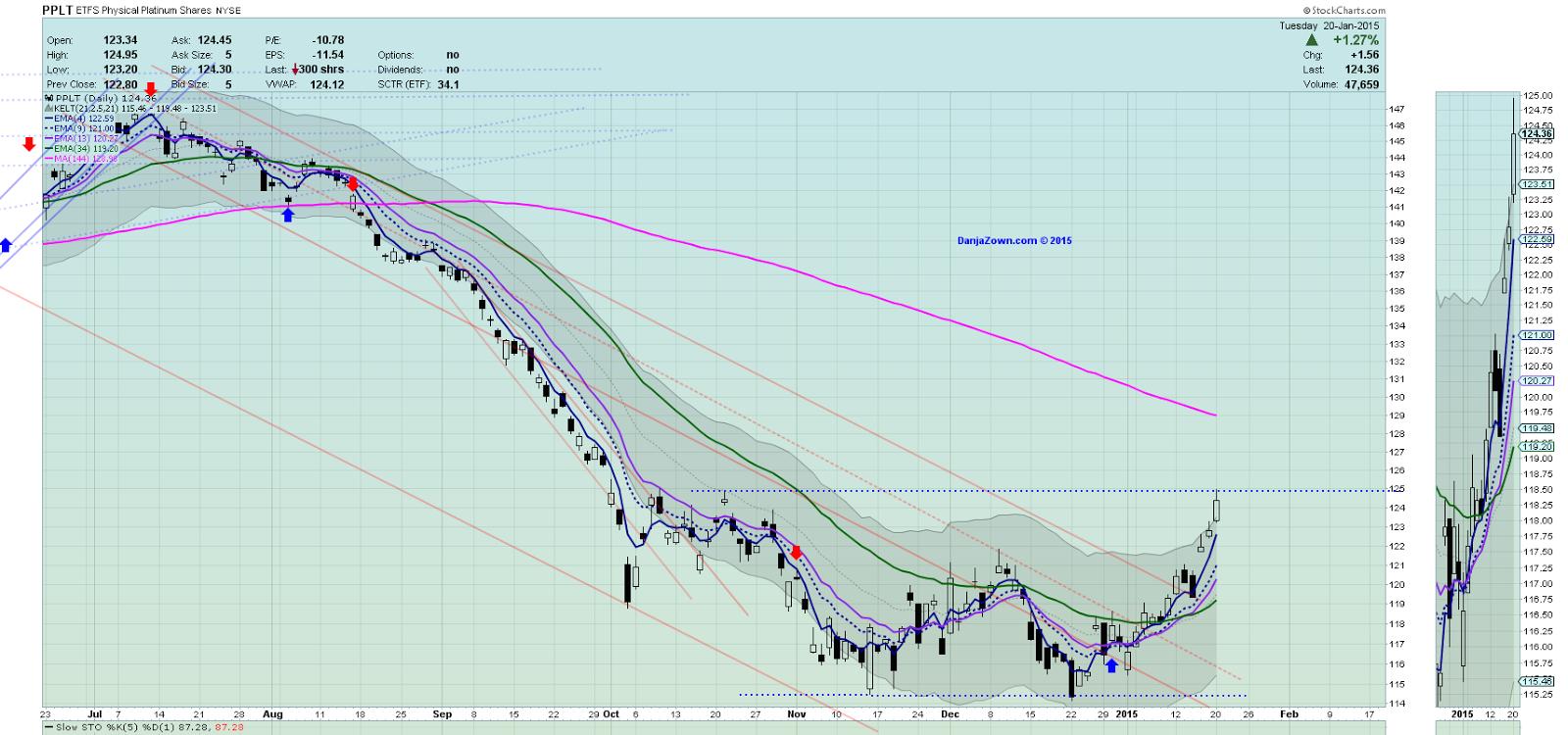Select the EMA(9) 121.00 legend entry

84,128
